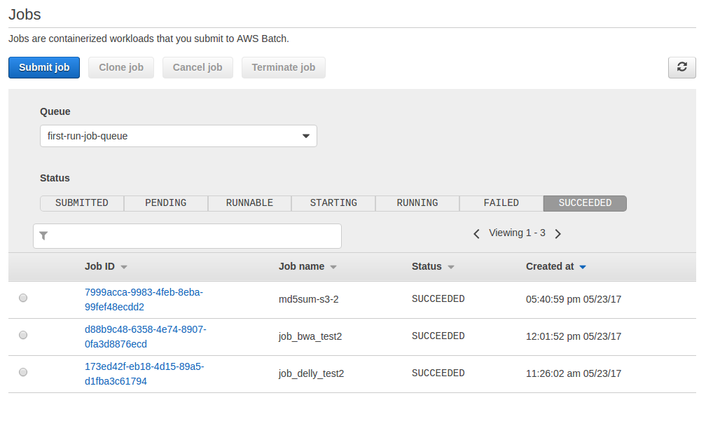Screen dimensions: 720x447
Task: Click the Submit job button
Action: tap(44, 68)
